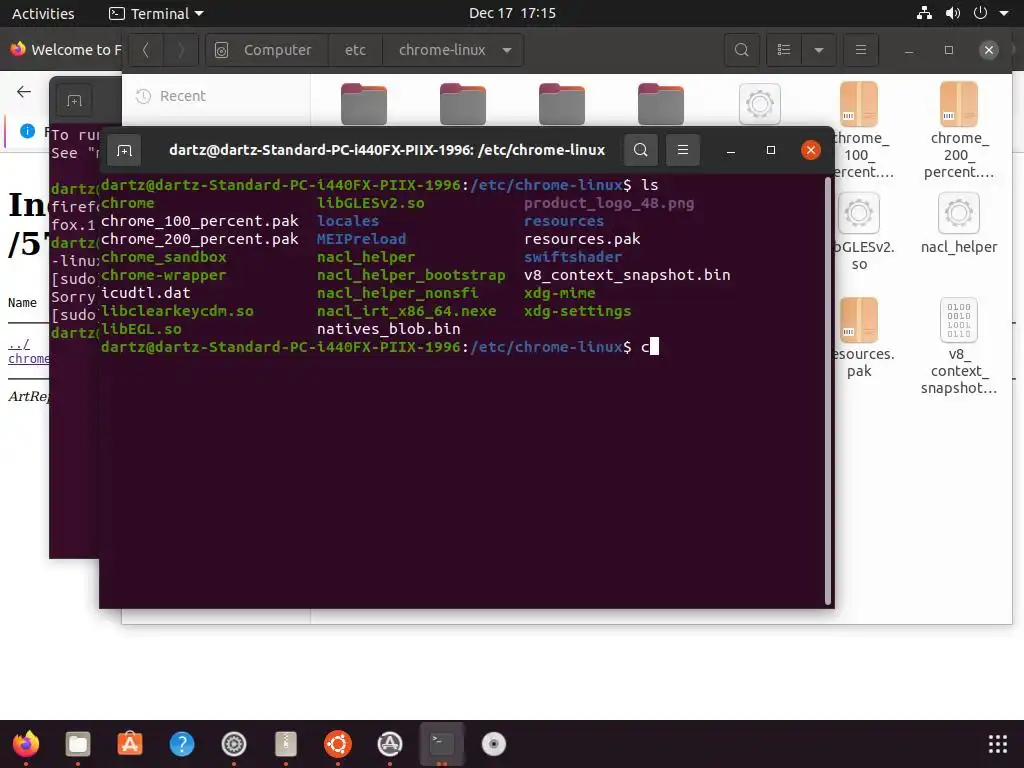This screenshot has height=768, width=1024.
Task: Open Help from the dock
Action: tap(182, 744)
